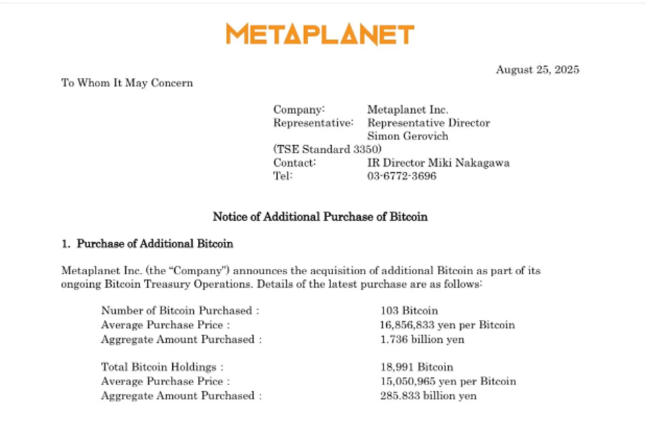This screenshot has width=668, height=435.
Task: Click the "To Whom It May Concern" line
Action: coord(127,83)
